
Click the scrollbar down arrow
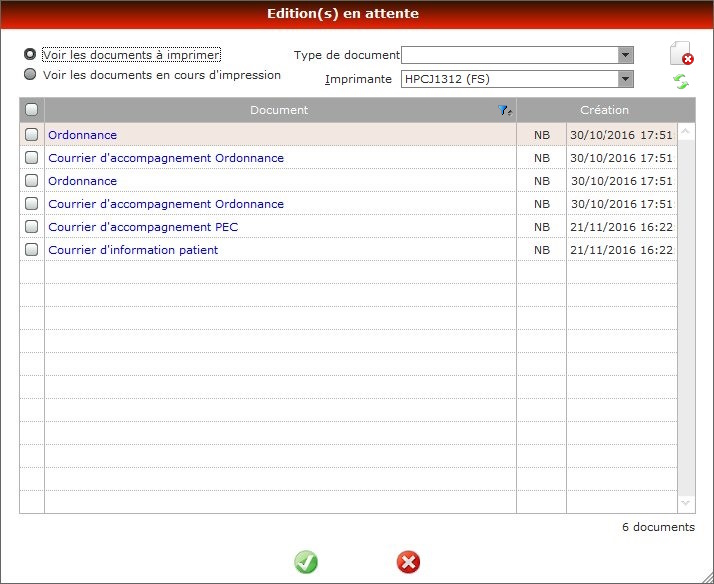pyautogui.click(x=686, y=503)
